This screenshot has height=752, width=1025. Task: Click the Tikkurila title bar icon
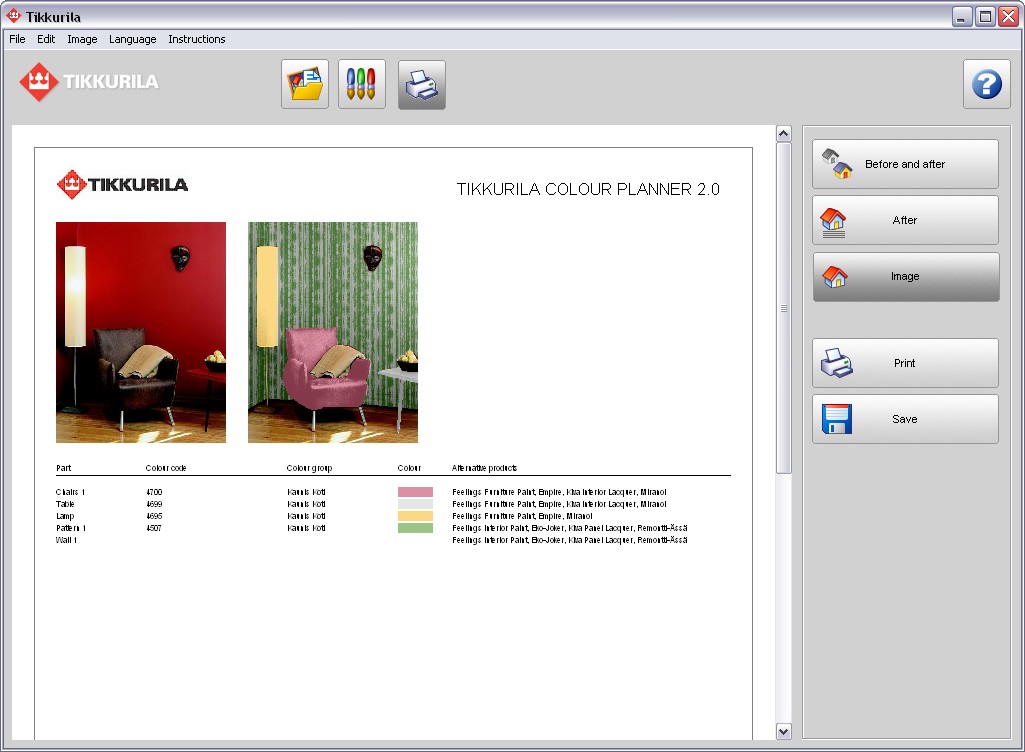pos(13,16)
